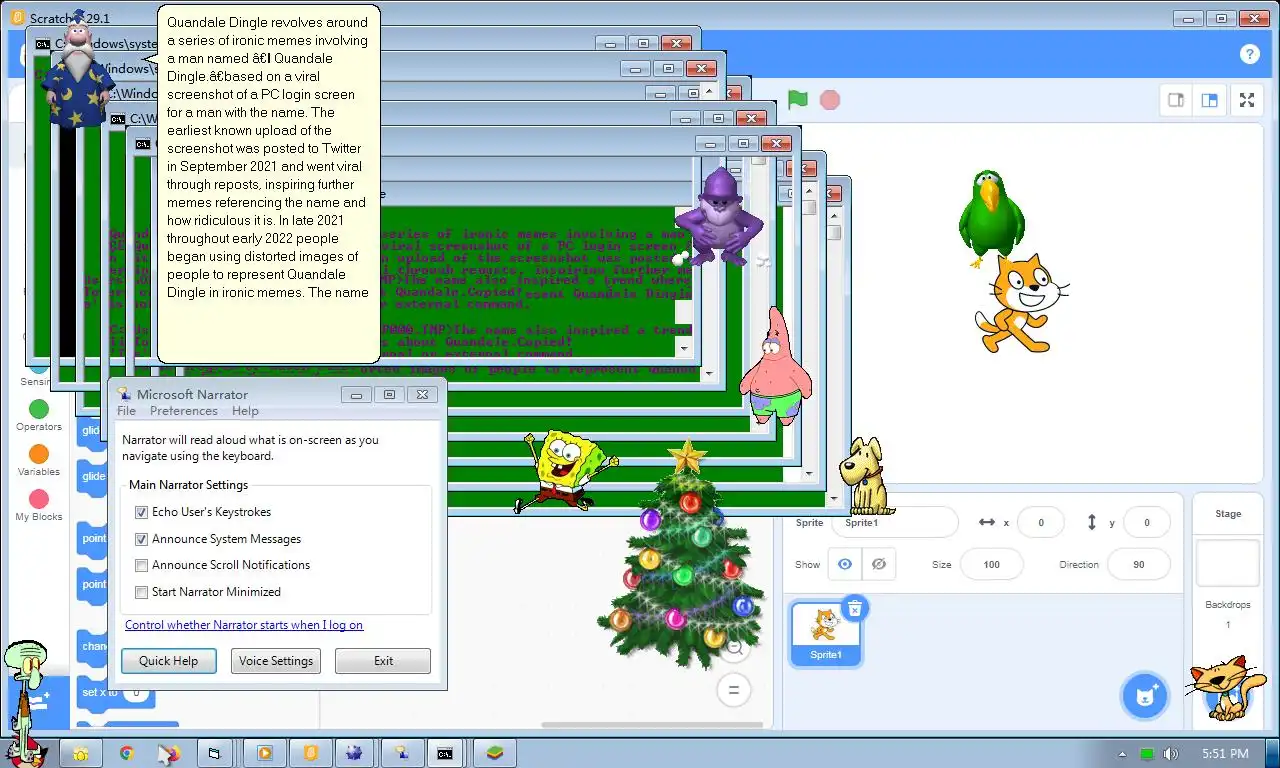Click the Sprite name field Sprite1
The height and width of the screenshot is (768, 1280).
pos(895,522)
